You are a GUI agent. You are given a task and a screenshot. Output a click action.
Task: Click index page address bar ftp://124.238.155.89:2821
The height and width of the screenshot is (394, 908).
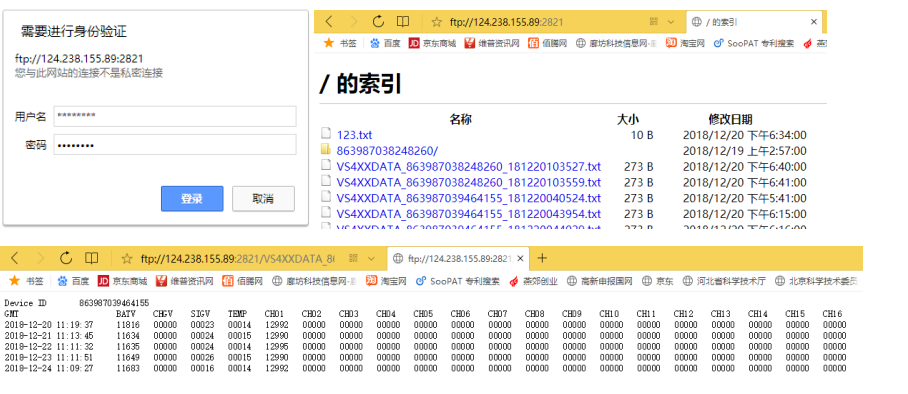coord(507,23)
